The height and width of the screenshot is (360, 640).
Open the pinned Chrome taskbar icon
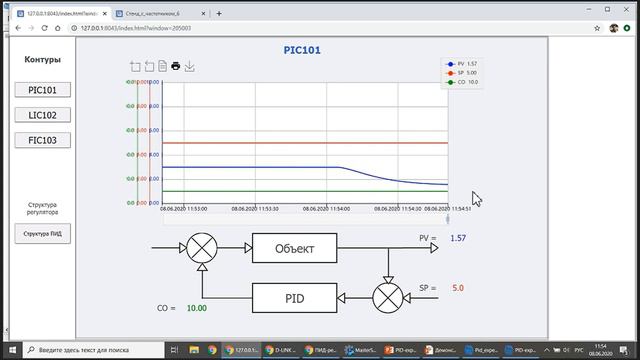[212, 350]
